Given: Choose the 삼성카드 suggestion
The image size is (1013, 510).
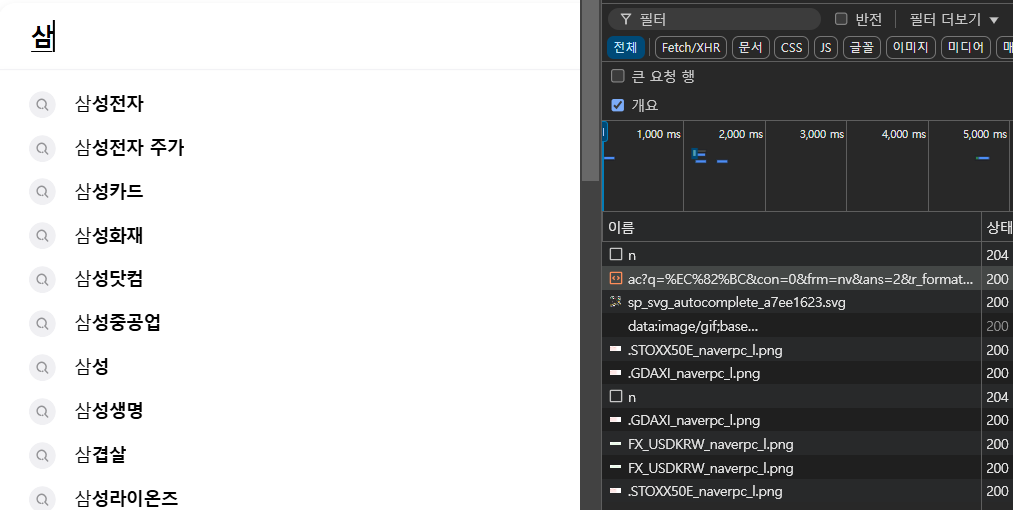Looking at the screenshot, I should coord(109,192).
